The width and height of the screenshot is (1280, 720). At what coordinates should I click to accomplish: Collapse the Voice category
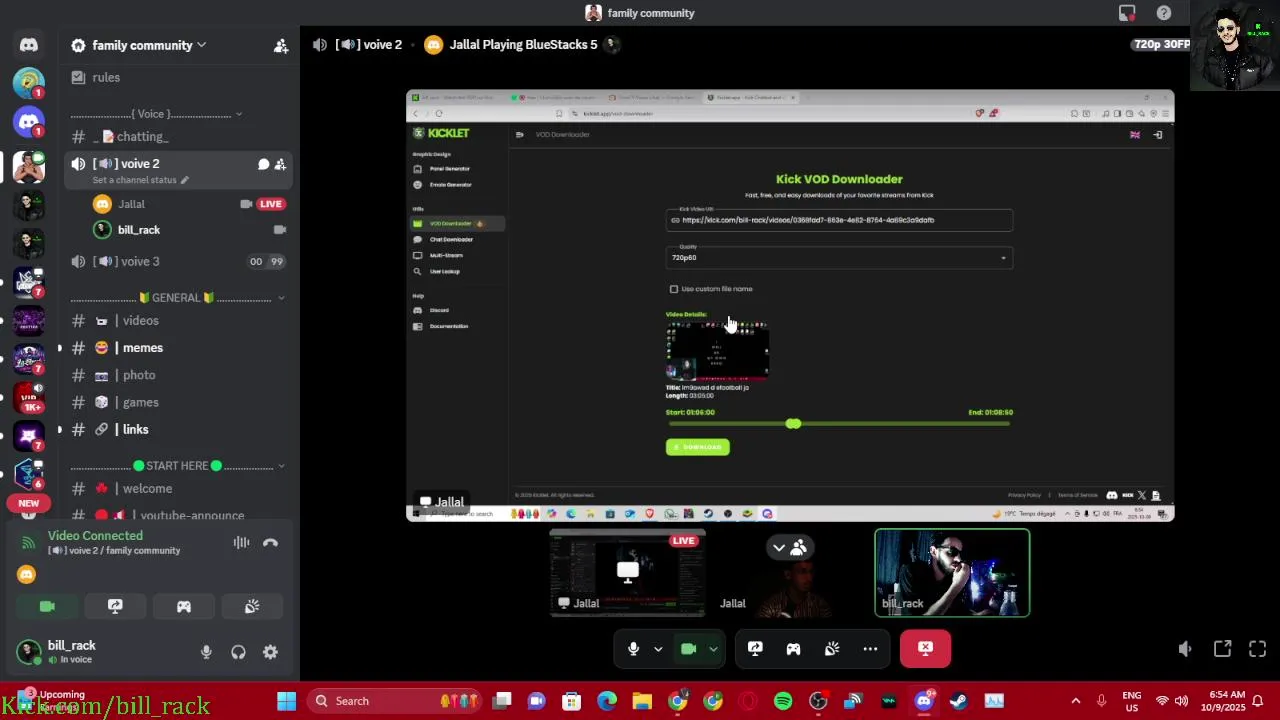pyautogui.click(x=156, y=114)
